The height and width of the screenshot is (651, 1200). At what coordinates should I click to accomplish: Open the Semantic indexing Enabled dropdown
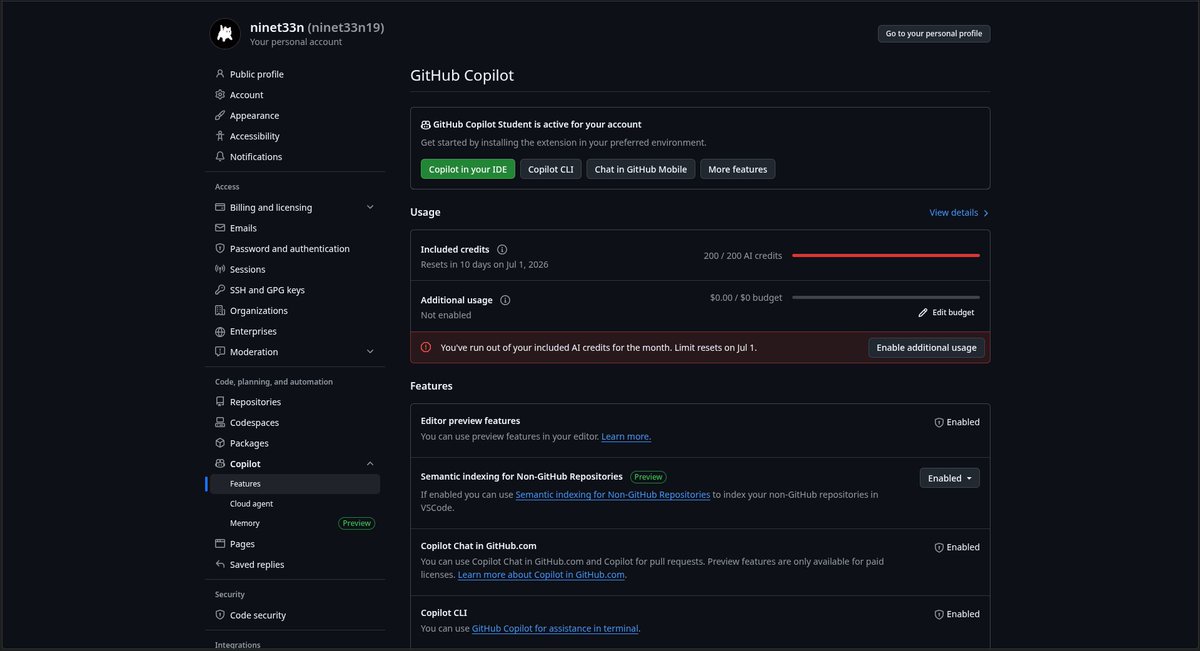tap(950, 478)
